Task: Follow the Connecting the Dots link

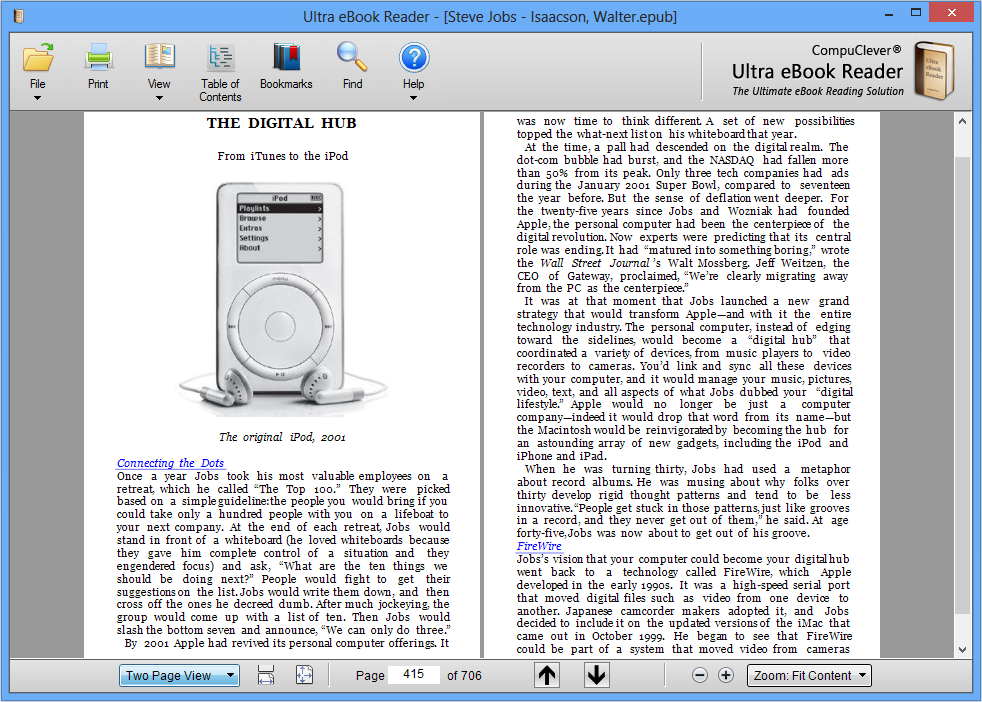Action: pos(170,463)
